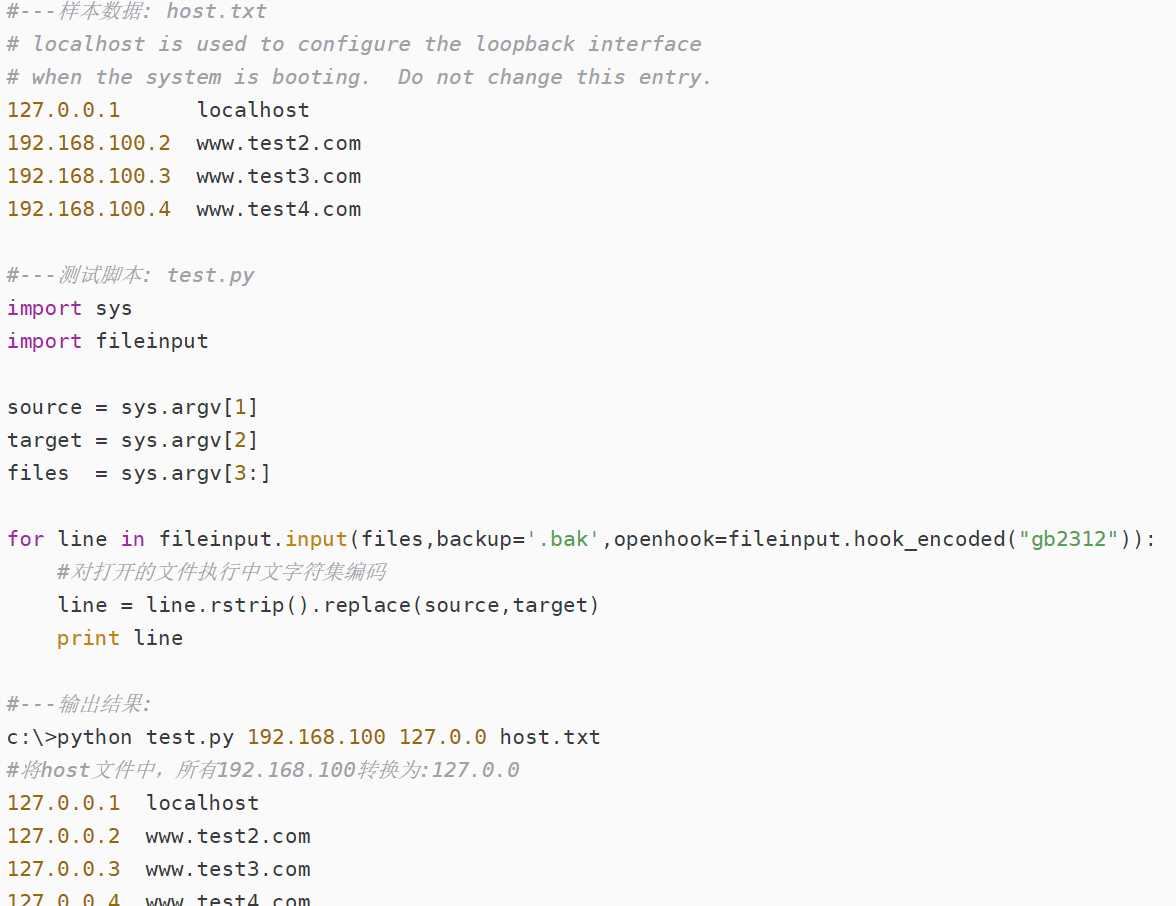Click the import fileinput line
The width and height of the screenshot is (1176, 906).
click(x=107, y=341)
